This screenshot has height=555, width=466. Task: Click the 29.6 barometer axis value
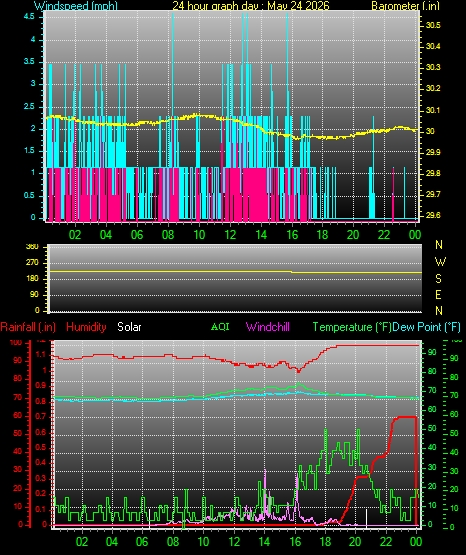[433, 215]
